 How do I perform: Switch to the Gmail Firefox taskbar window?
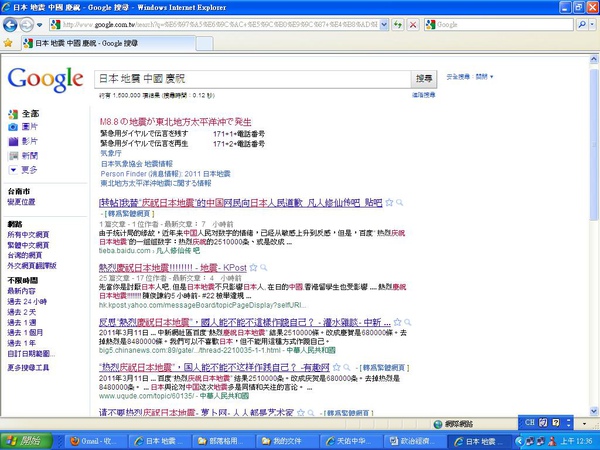96,441
